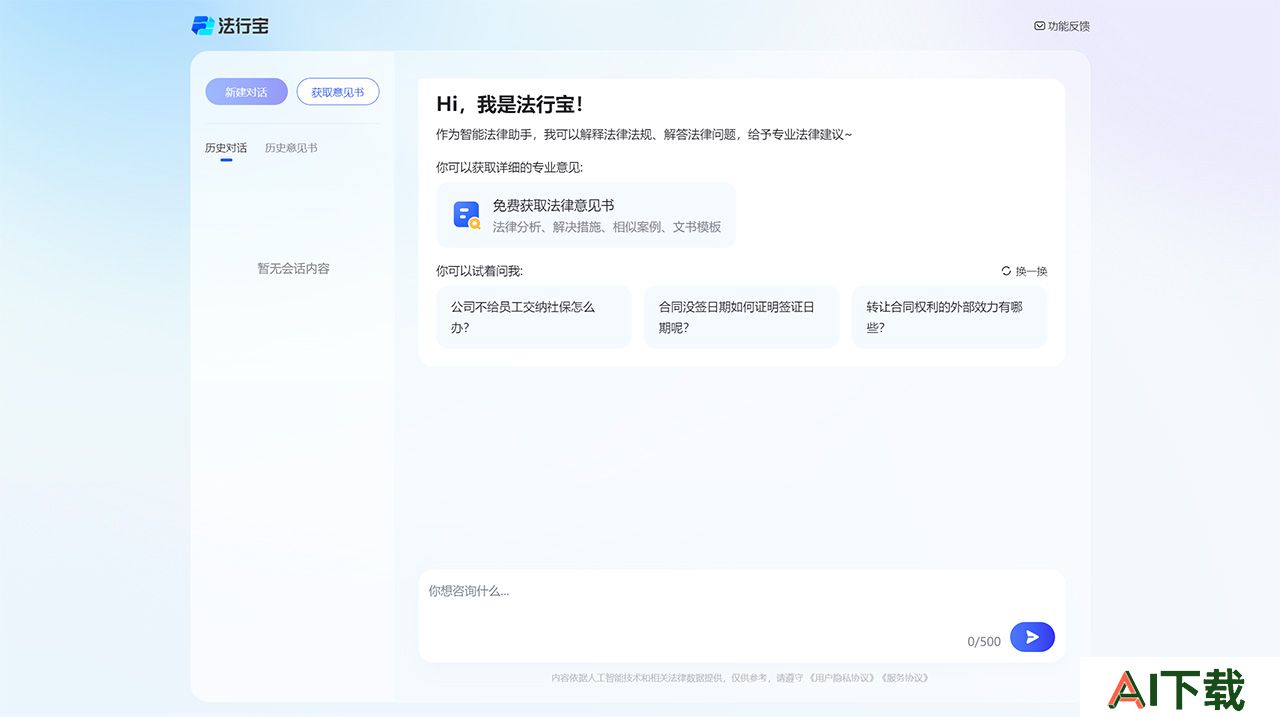
Task: Click the Hi，我是法行宝 heading
Action: point(510,104)
